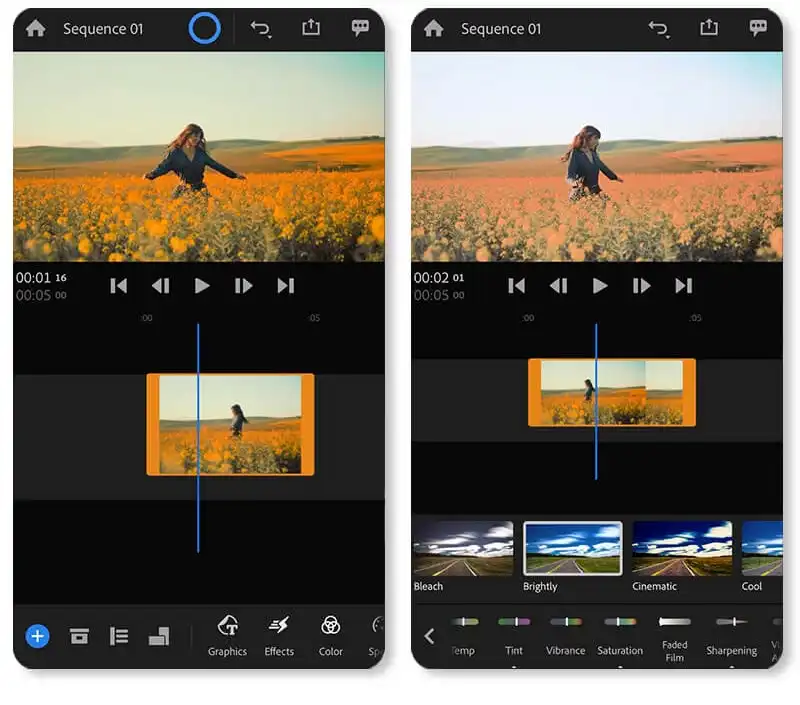Select the Sharpening adjustment slider
The height and width of the screenshot is (705, 800).
[732, 636]
